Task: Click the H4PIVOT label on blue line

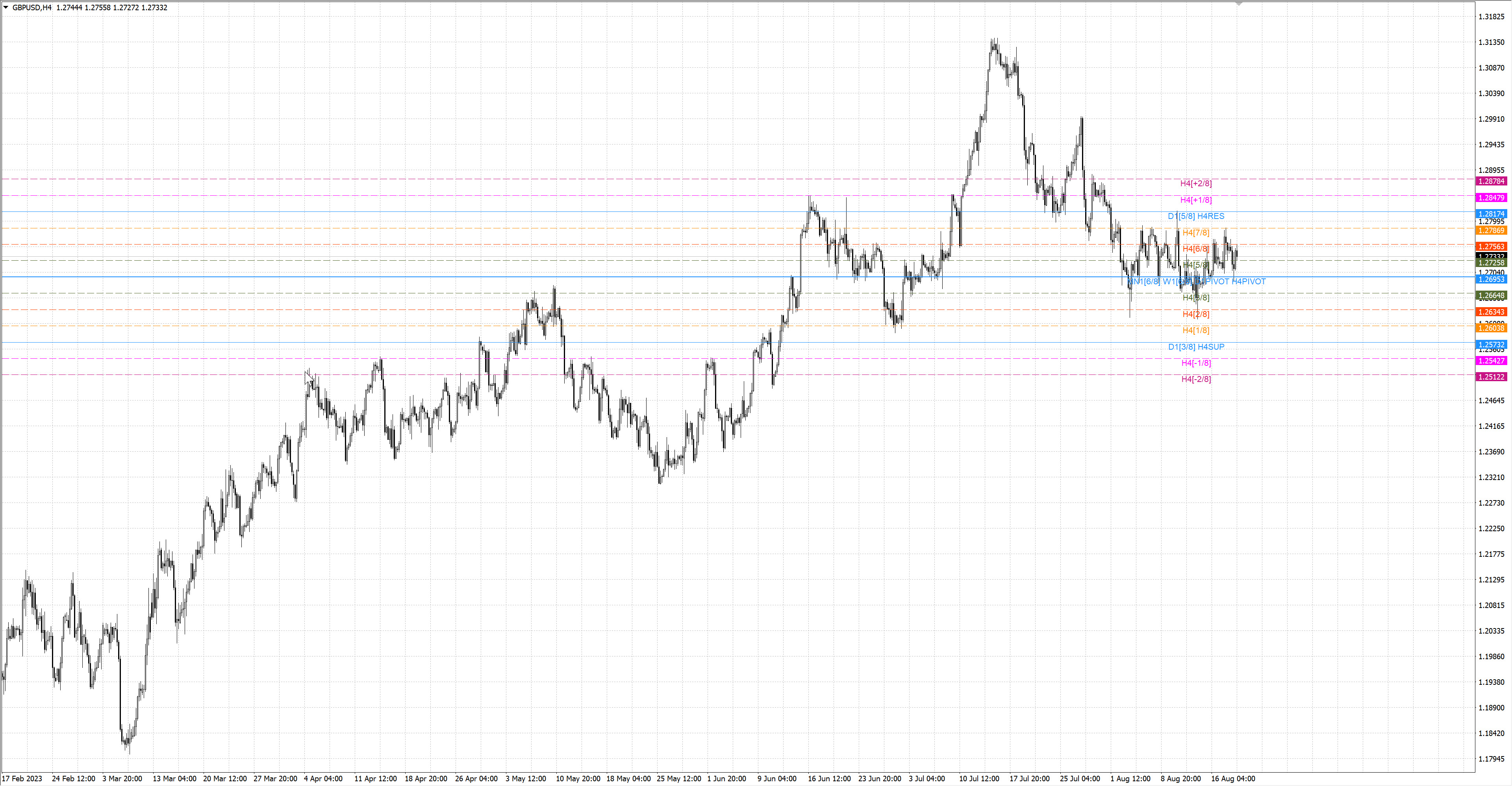Action: pyautogui.click(x=1249, y=282)
